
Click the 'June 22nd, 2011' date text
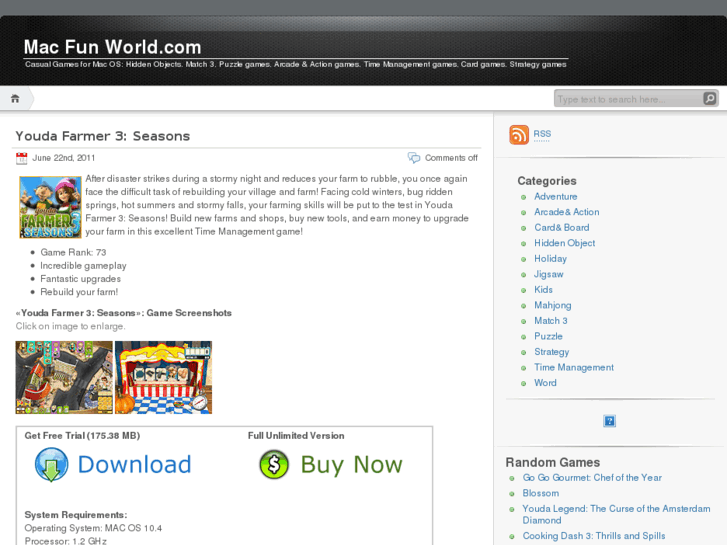pos(64,158)
